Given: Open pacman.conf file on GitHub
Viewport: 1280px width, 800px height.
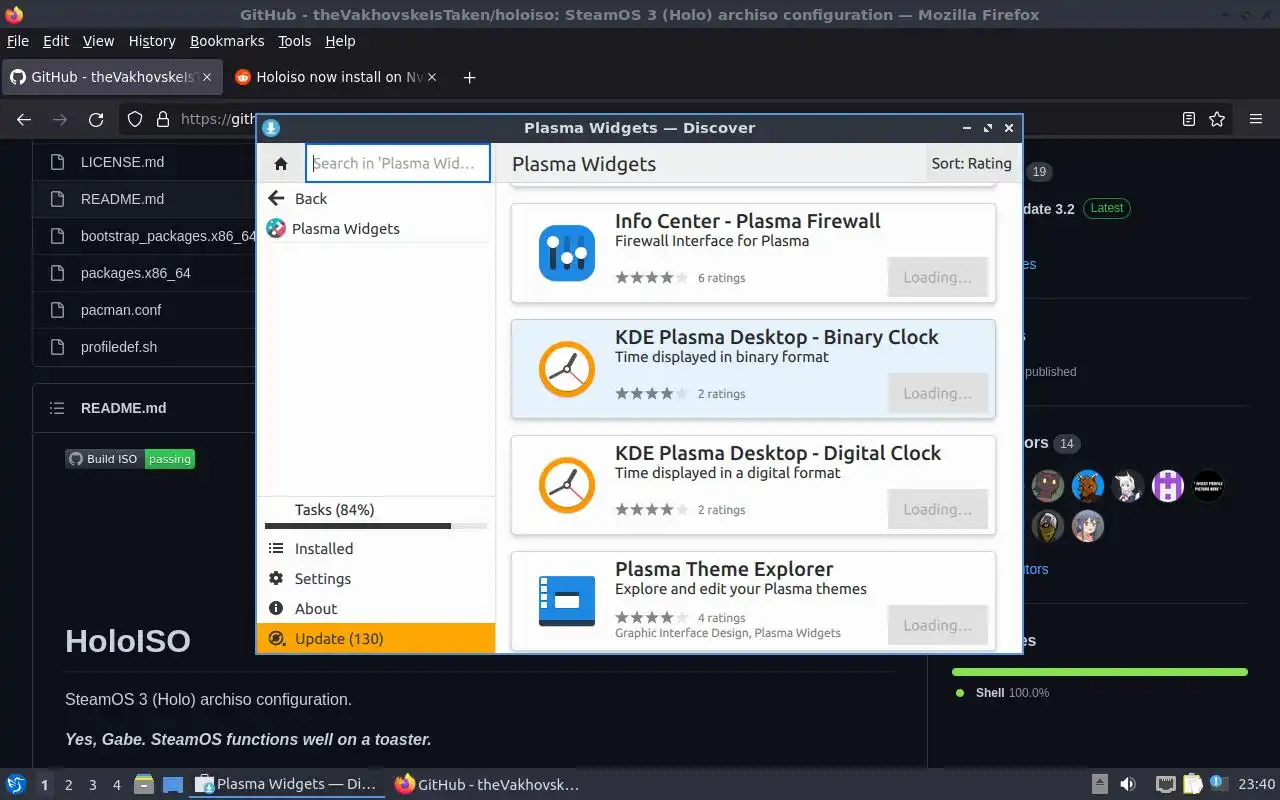Looking at the screenshot, I should pos(121,310).
